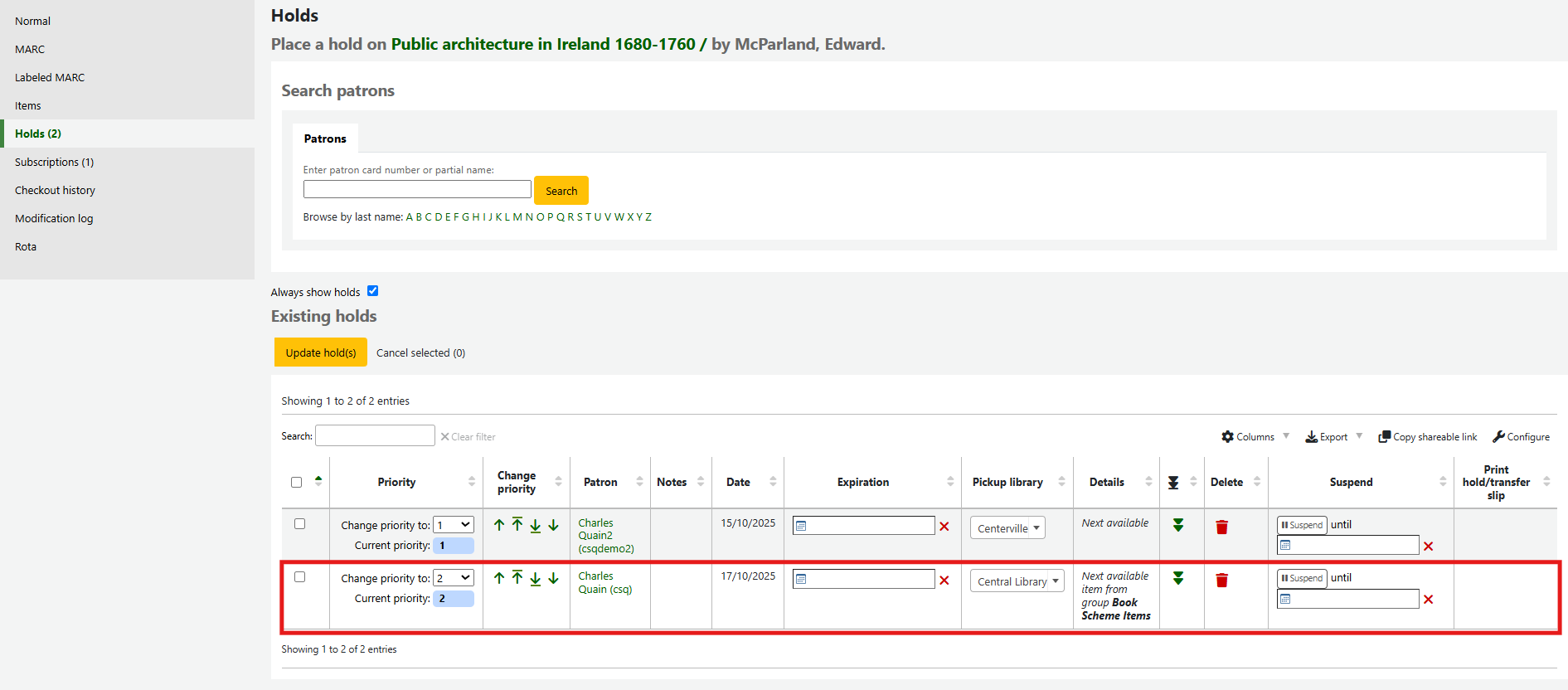Clear suspend-until date for Charles Quain2 hold
The image size is (1568, 690).
(1429, 547)
